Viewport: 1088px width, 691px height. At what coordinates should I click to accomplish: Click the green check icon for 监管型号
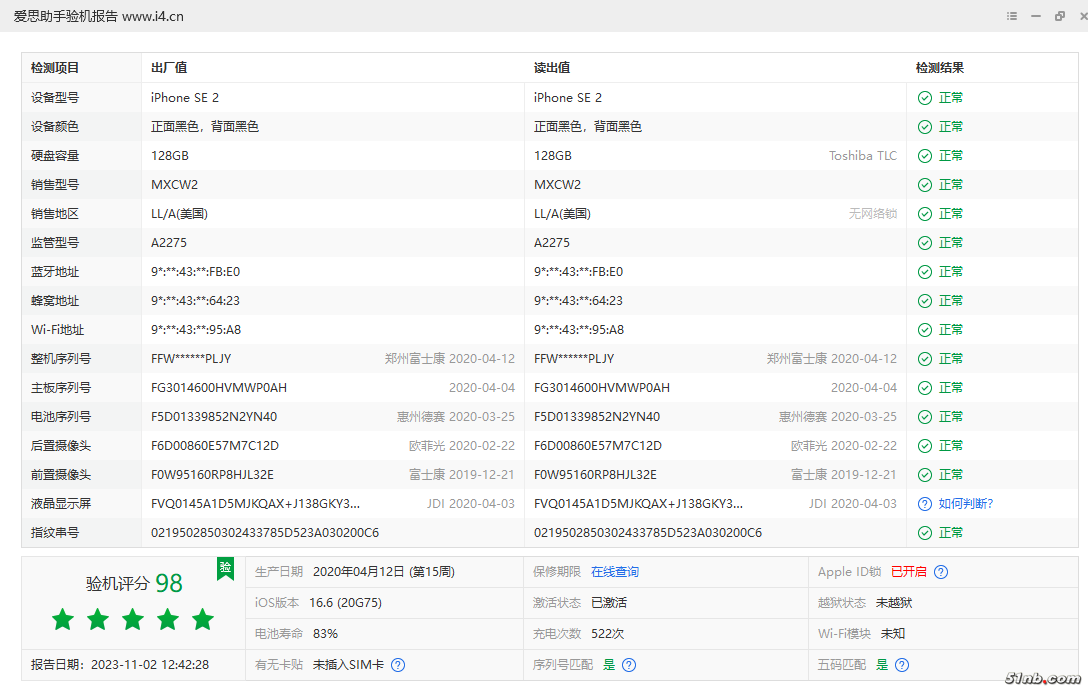coord(925,243)
